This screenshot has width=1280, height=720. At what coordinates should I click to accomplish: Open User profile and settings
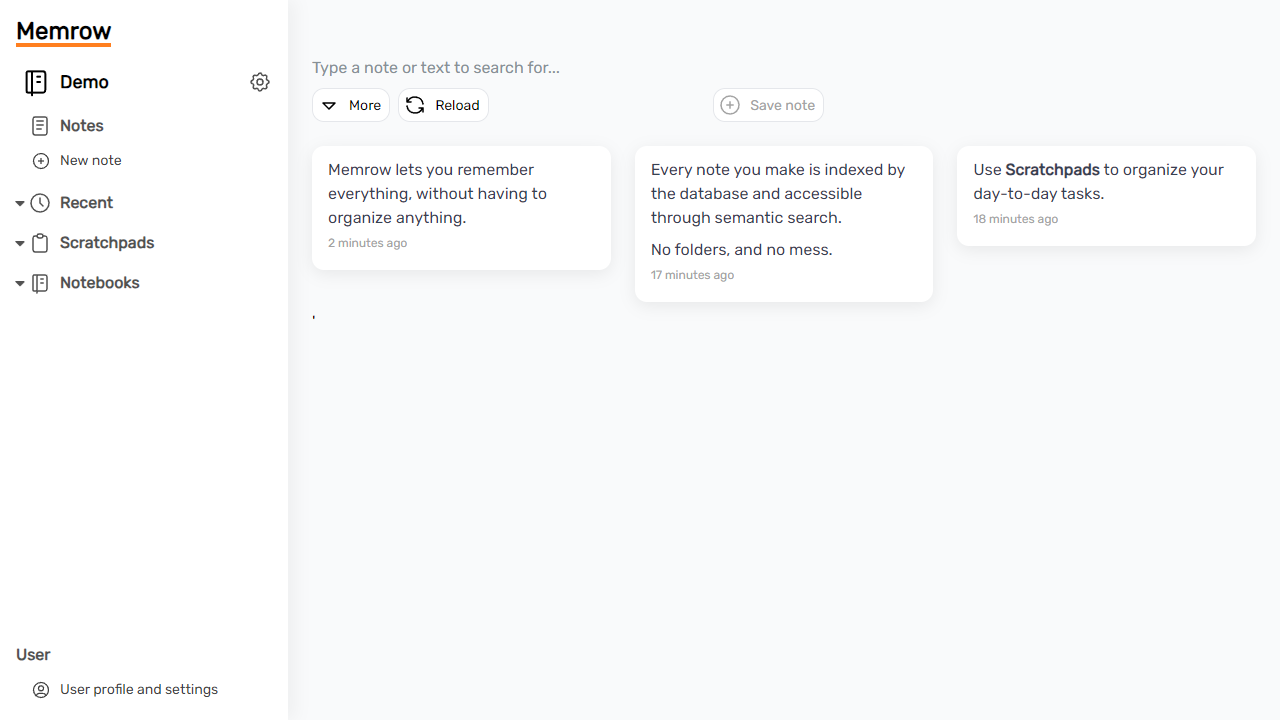coord(139,690)
